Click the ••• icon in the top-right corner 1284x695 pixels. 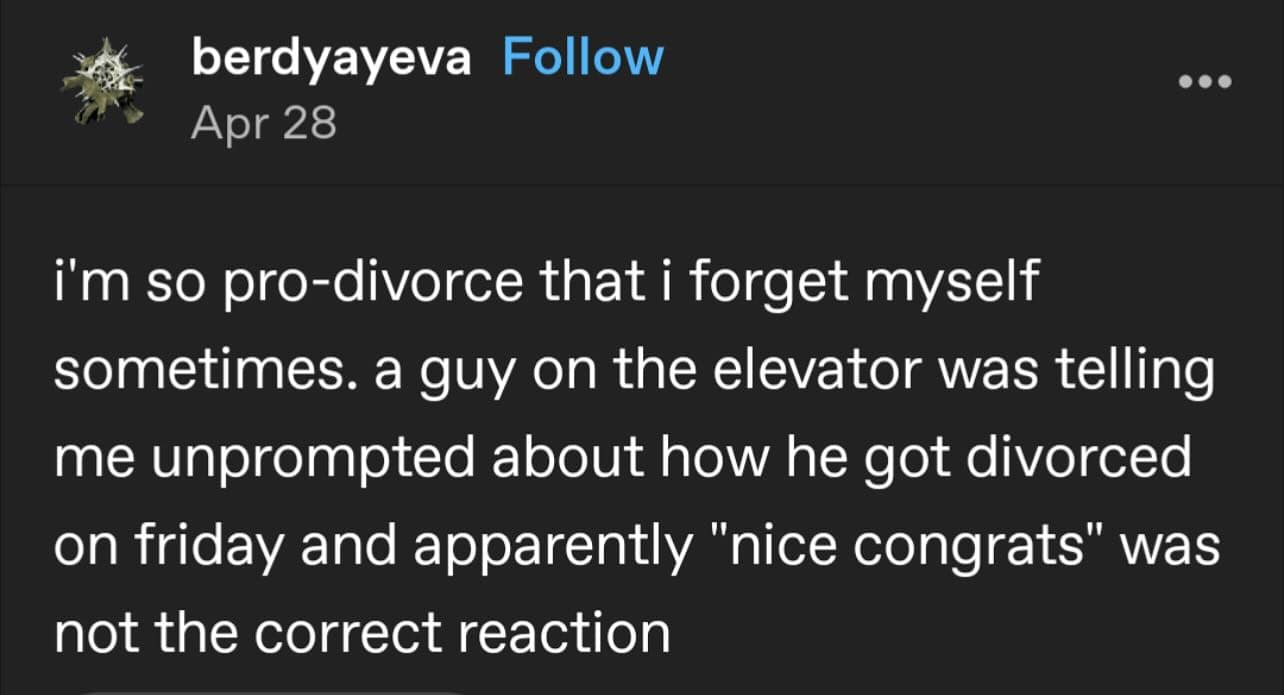(x=1206, y=82)
